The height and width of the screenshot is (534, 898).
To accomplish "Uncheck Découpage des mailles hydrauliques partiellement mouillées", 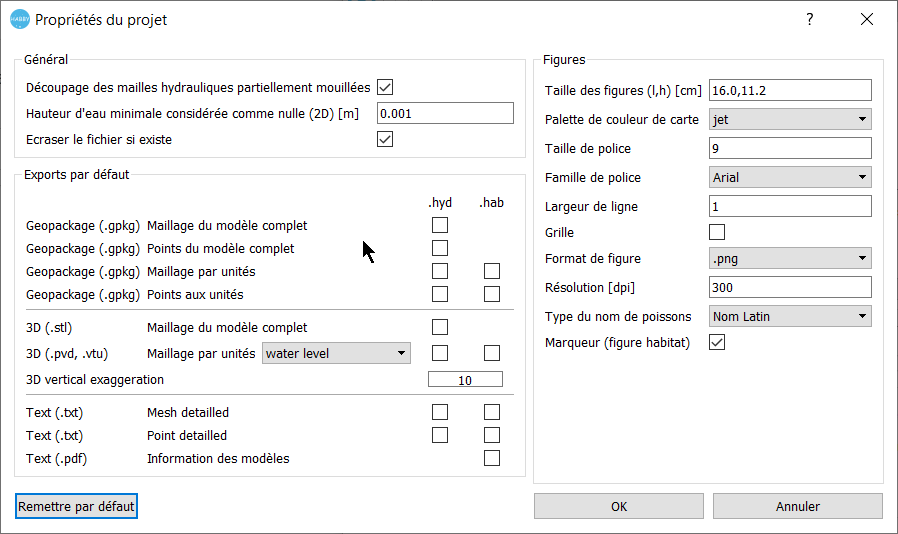I will tap(385, 87).
